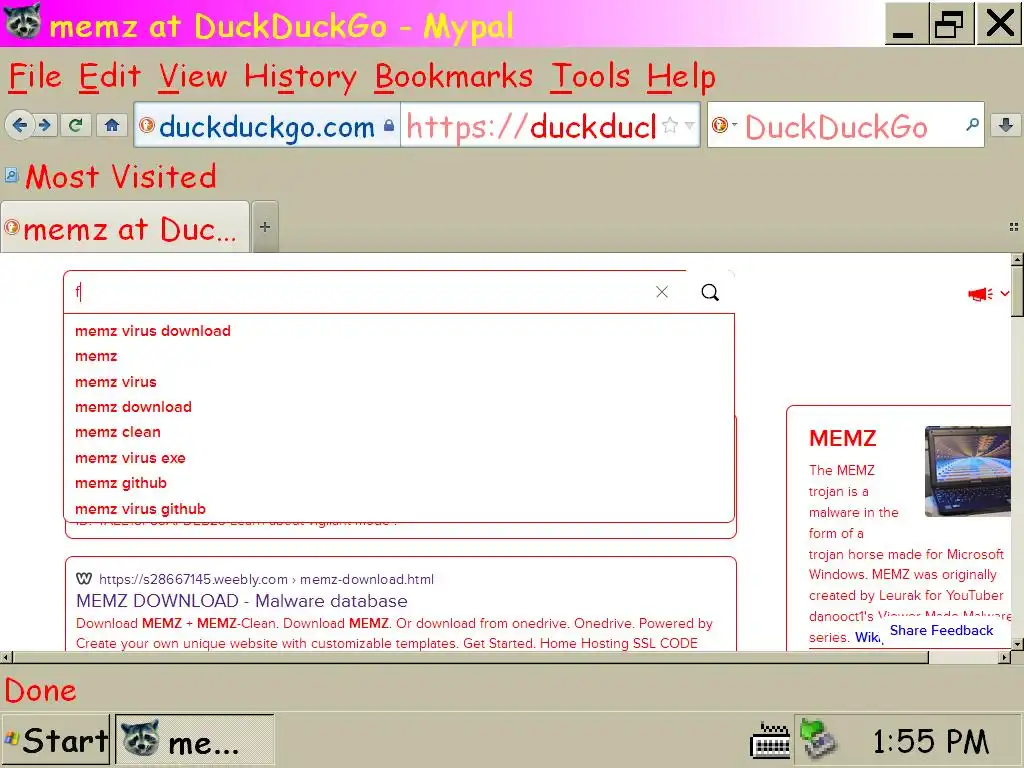Open the File menu
This screenshot has width=1024, height=768.
(x=35, y=76)
